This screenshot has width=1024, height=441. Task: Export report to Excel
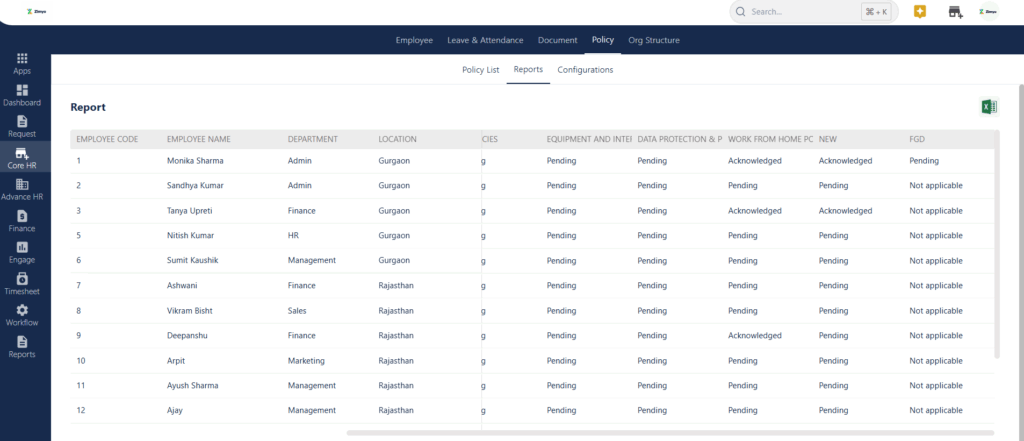click(x=989, y=107)
